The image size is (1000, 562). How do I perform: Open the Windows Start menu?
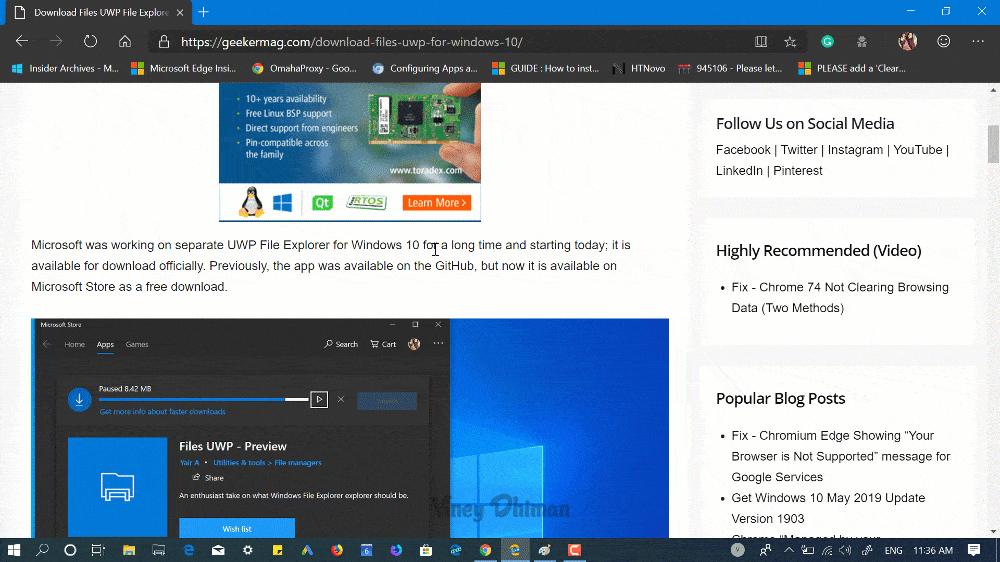click(x=13, y=550)
